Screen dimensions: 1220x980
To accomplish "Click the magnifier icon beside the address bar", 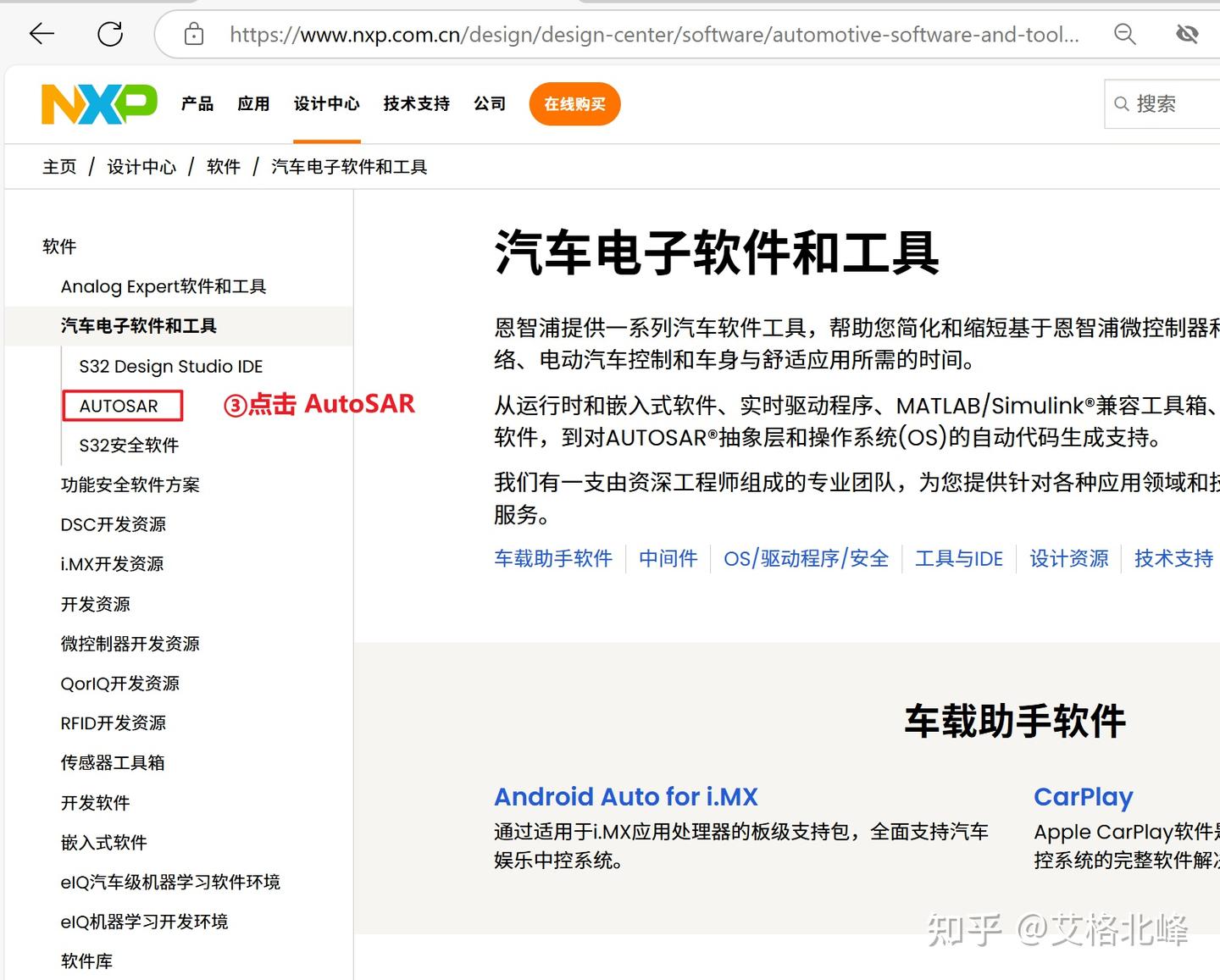I will (x=1124, y=35).
